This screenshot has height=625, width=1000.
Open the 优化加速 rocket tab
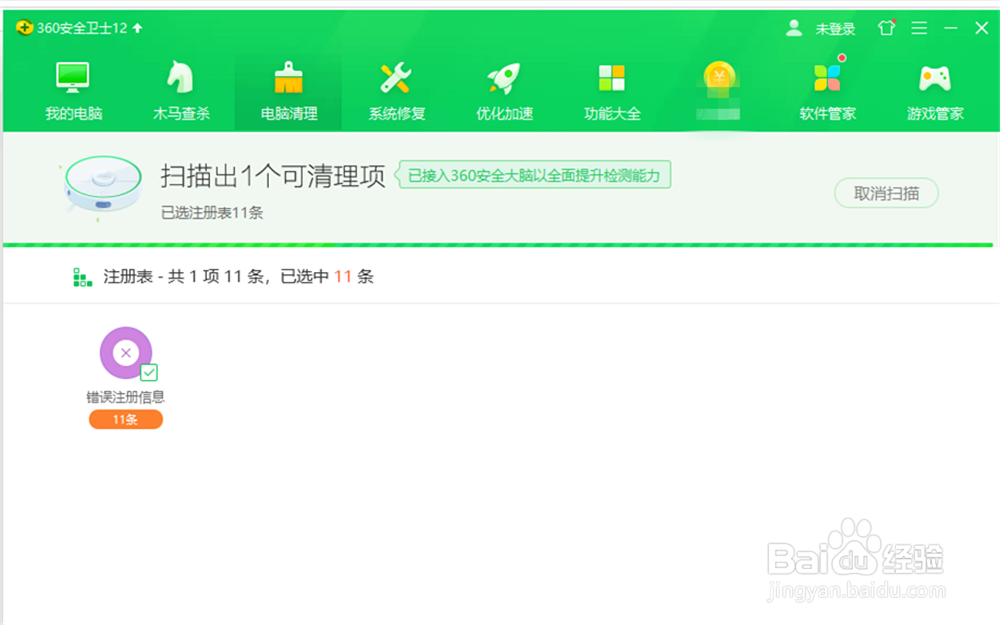coord(504,92)
